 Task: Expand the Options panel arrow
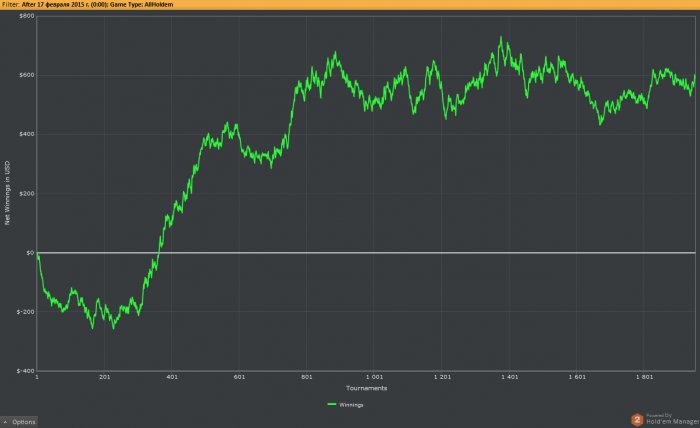click(x=6, y=422)
